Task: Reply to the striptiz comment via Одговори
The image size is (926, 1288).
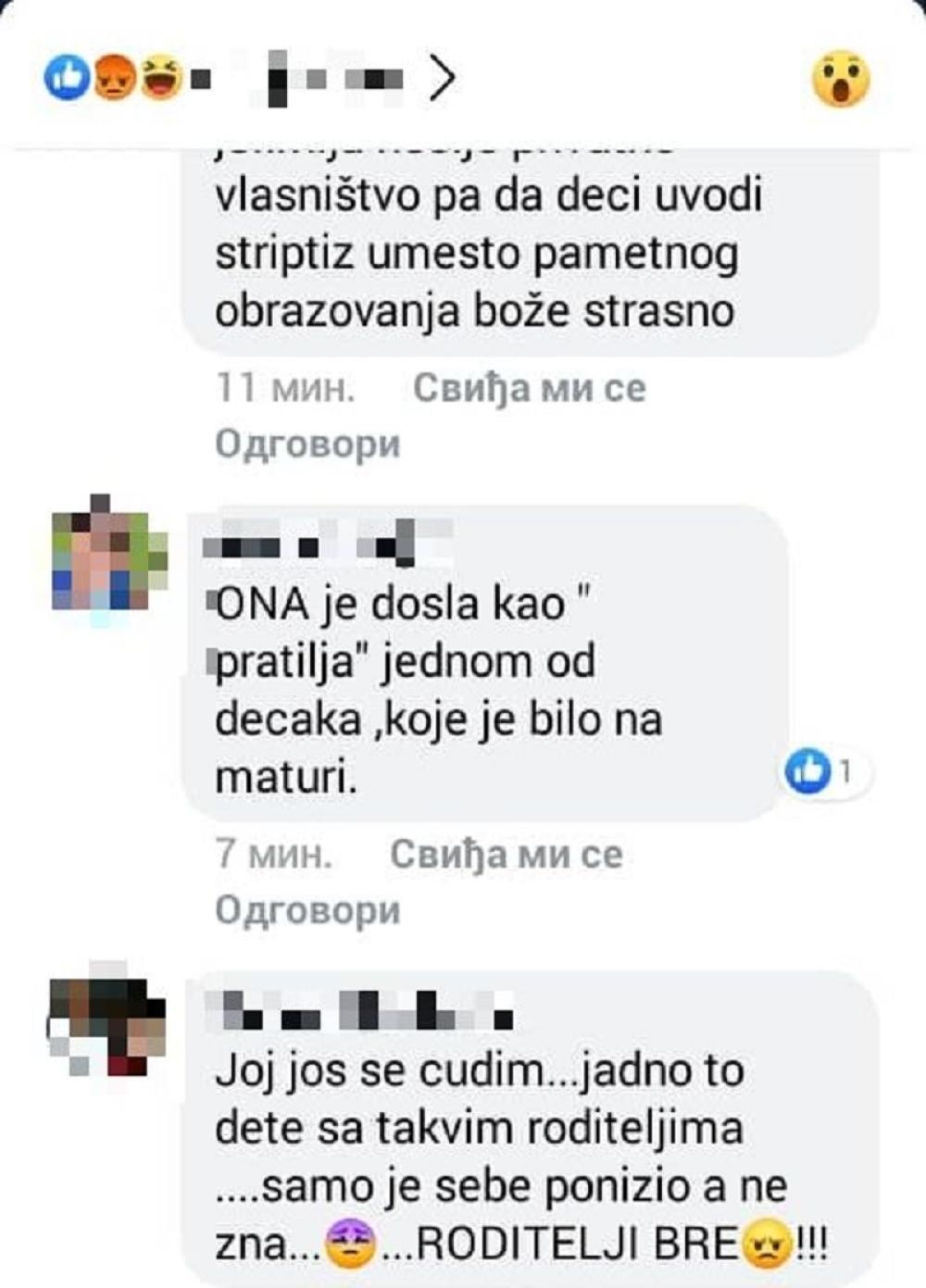Action: pyautogui.click(x=307, y=444)
